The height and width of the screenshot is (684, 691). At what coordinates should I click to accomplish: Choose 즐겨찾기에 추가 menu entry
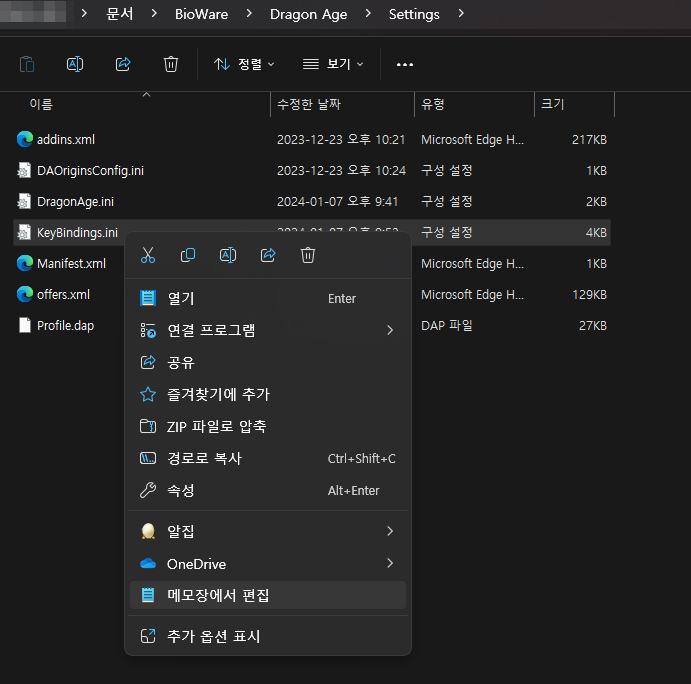tap(268, 394)
